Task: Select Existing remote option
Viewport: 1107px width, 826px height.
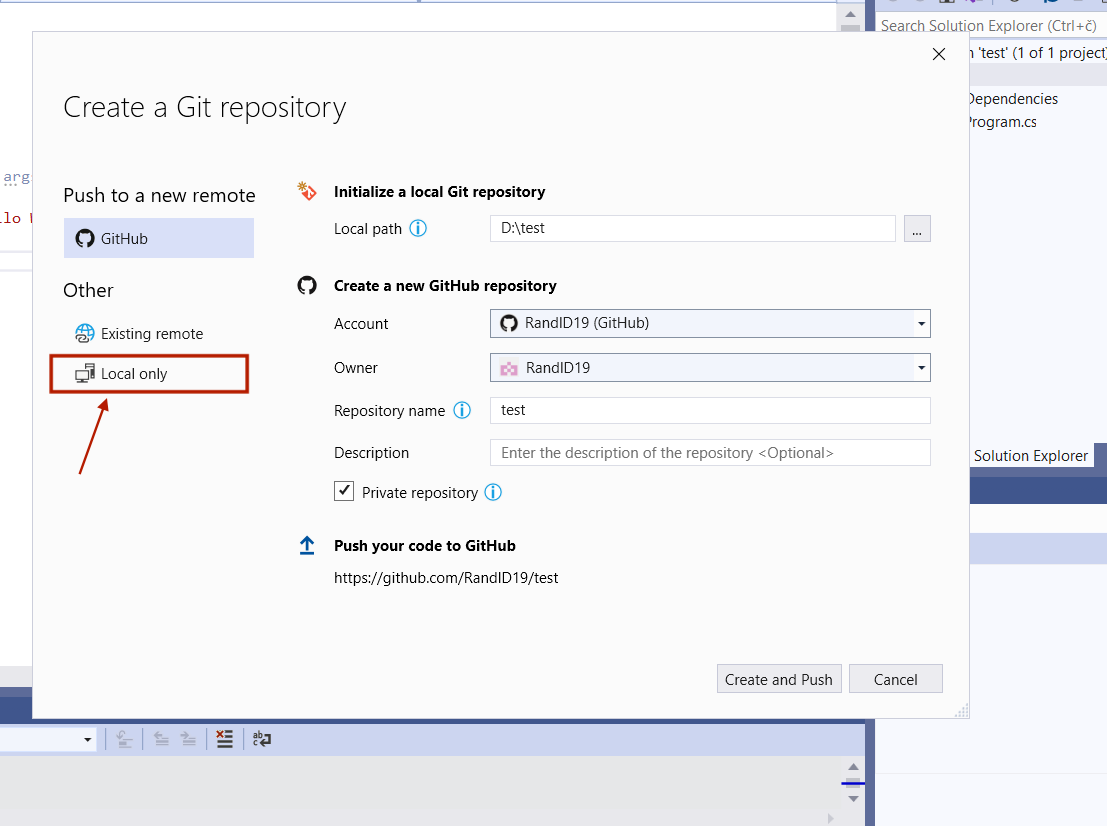Action: click(151, 334)
